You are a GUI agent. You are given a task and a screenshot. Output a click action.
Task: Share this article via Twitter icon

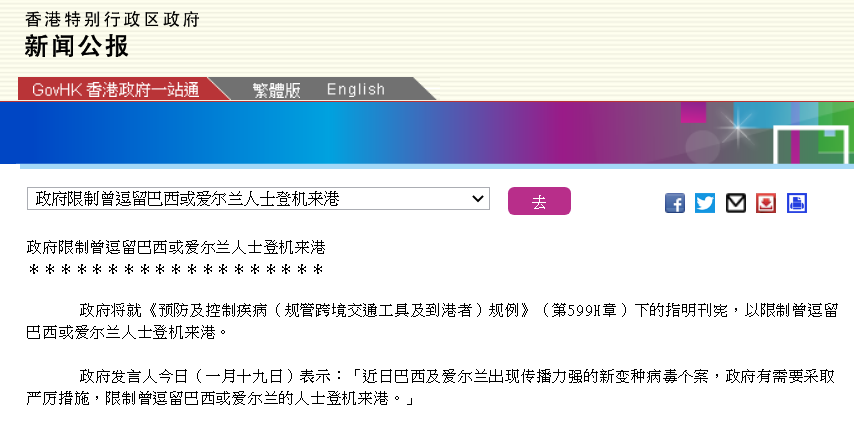tap(705, 203)
